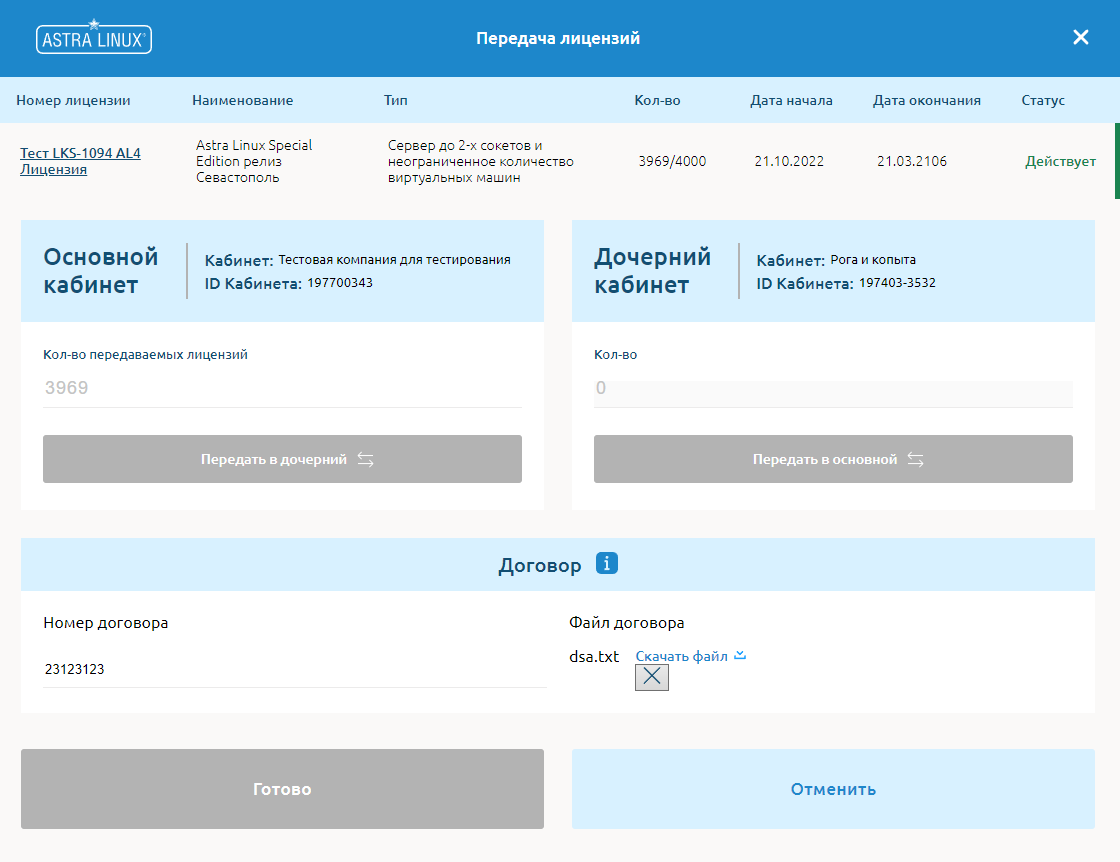This screenshot has height=862, width=1120.
Task: Click the Astra Linux logo
Action: [94, 38]
